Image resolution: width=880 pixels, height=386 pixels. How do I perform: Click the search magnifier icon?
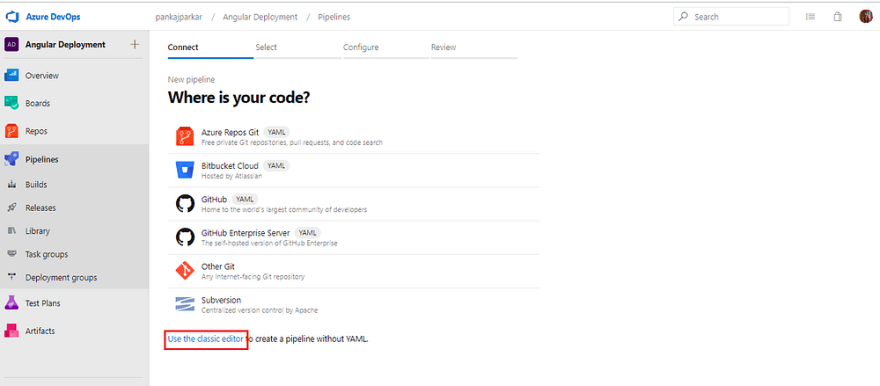pyautogui.click(x=683, y=16)
